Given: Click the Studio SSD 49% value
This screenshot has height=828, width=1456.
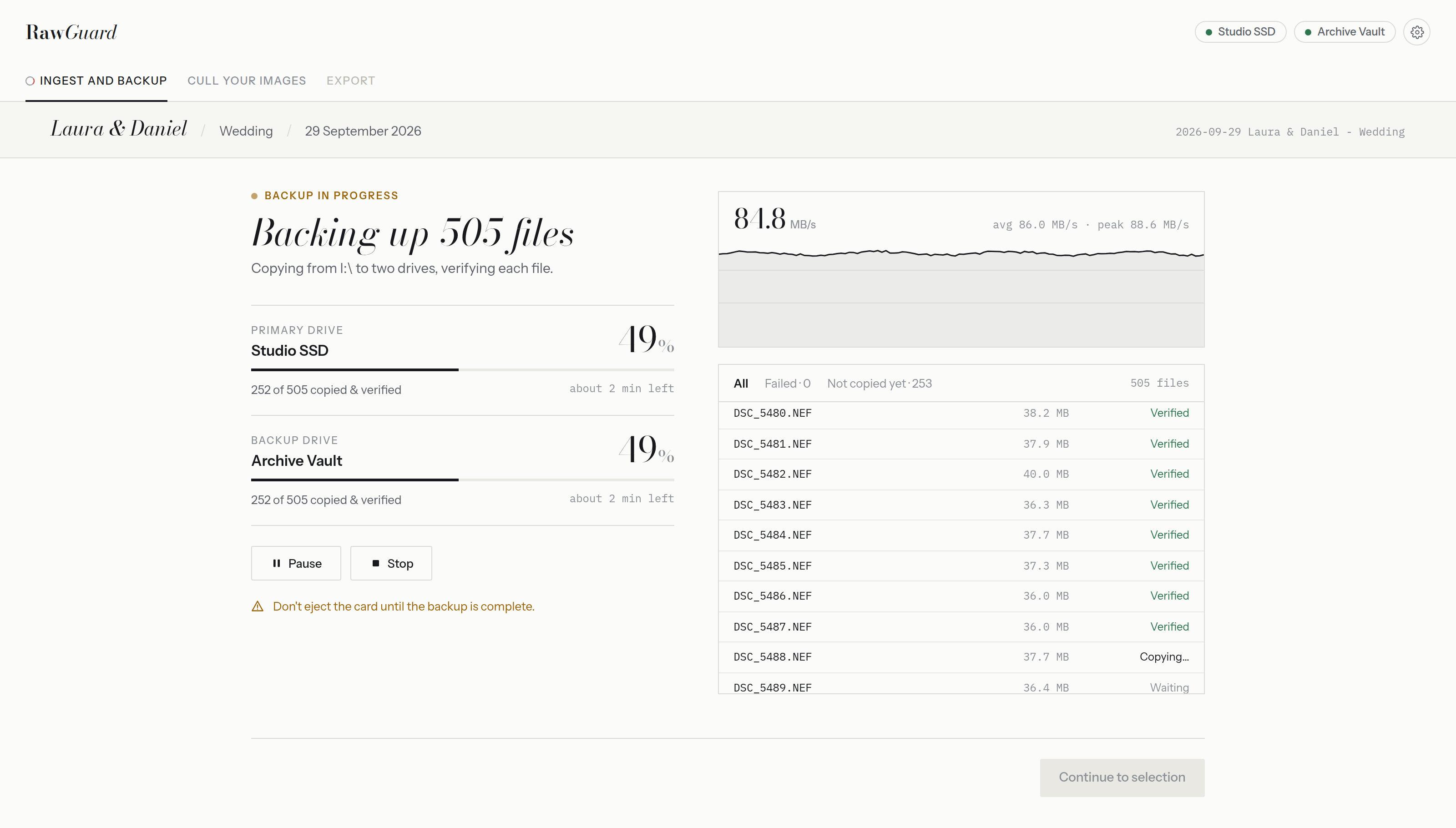Looking at the screenshot, I should (646, 339).
